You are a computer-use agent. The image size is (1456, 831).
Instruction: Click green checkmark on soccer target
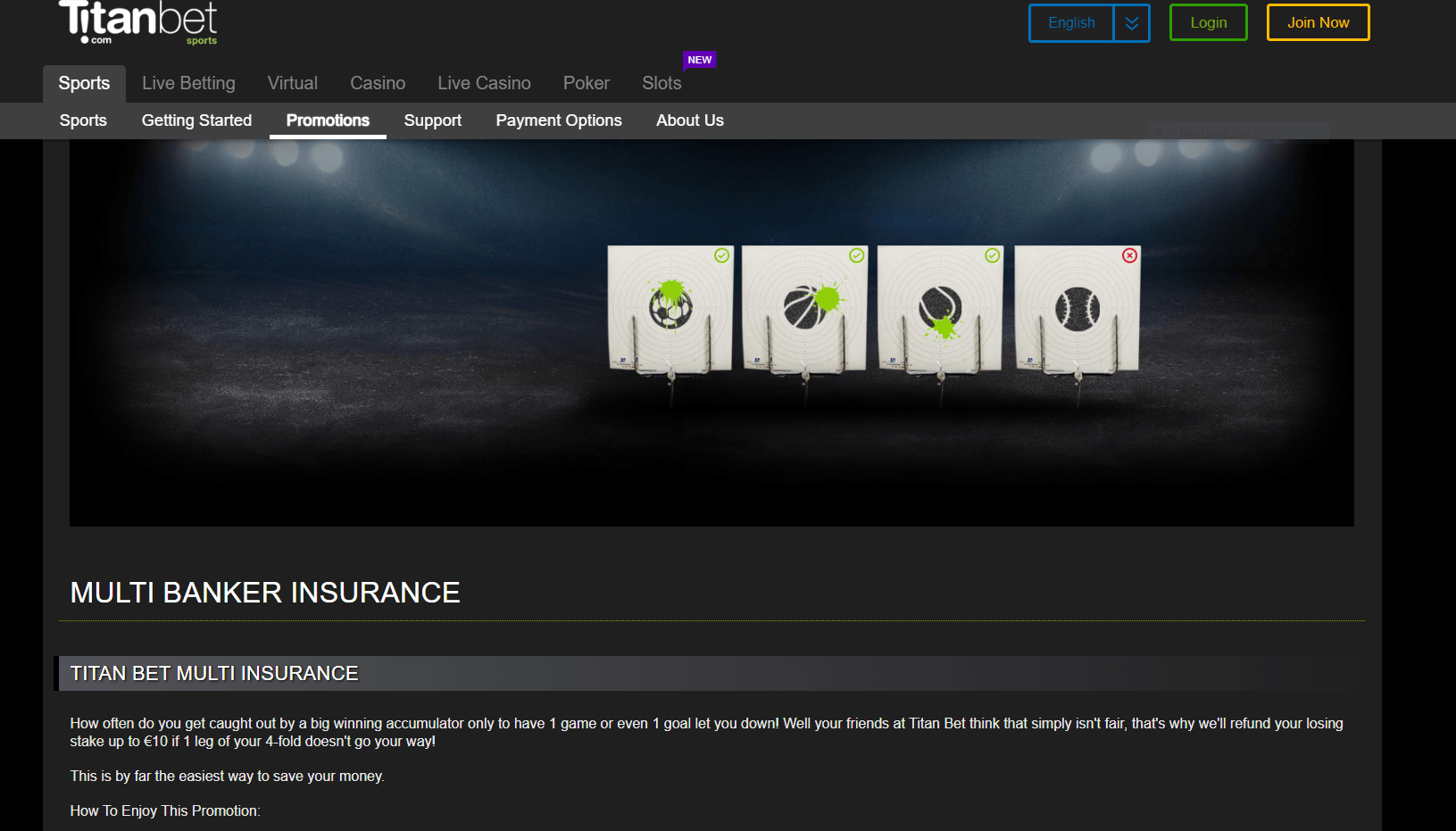pyautogui.click(x=722, y=256)
